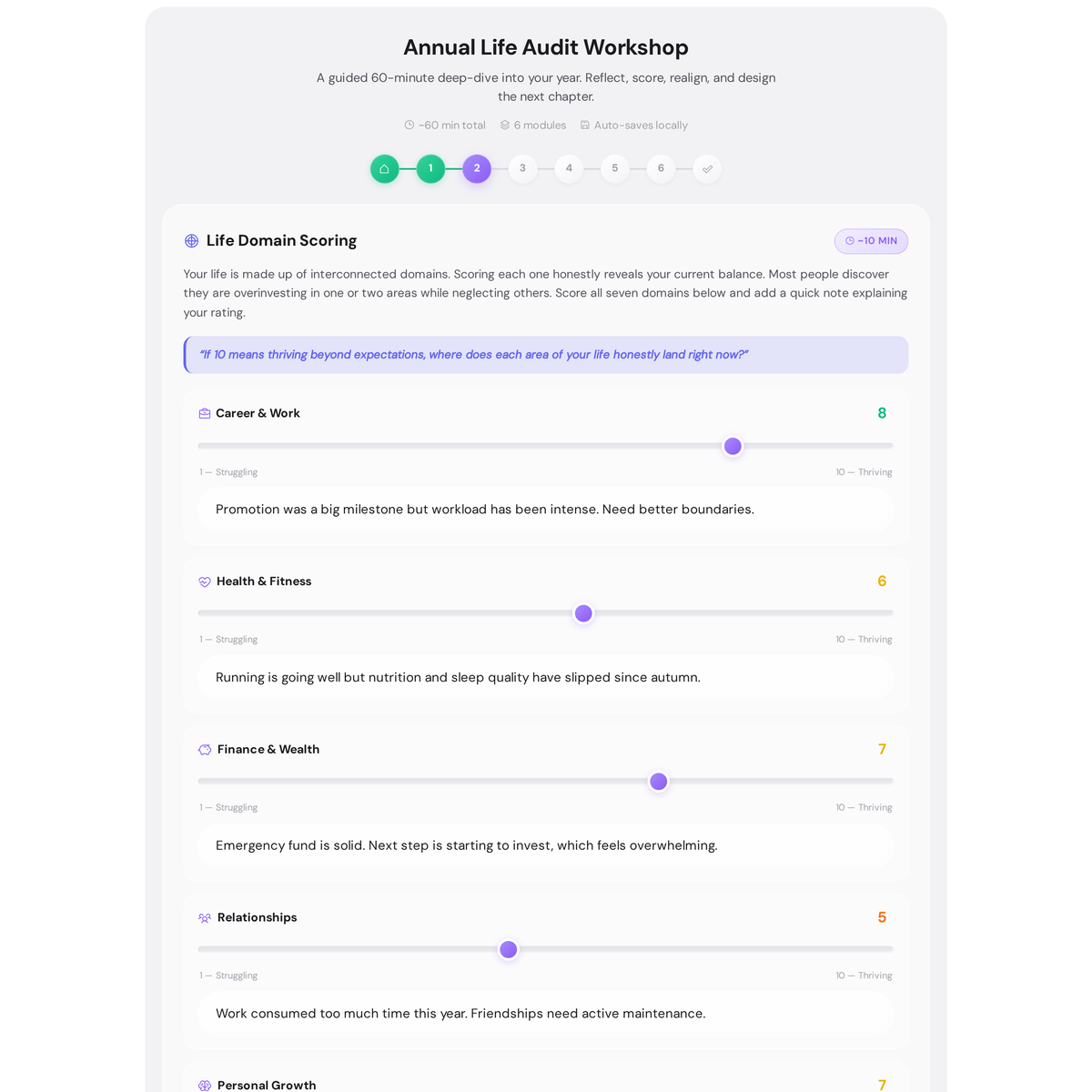Screen dimensions: 1092x1092
Task: Move the Relationships score slider handle
Action: (x=508, y=949)
